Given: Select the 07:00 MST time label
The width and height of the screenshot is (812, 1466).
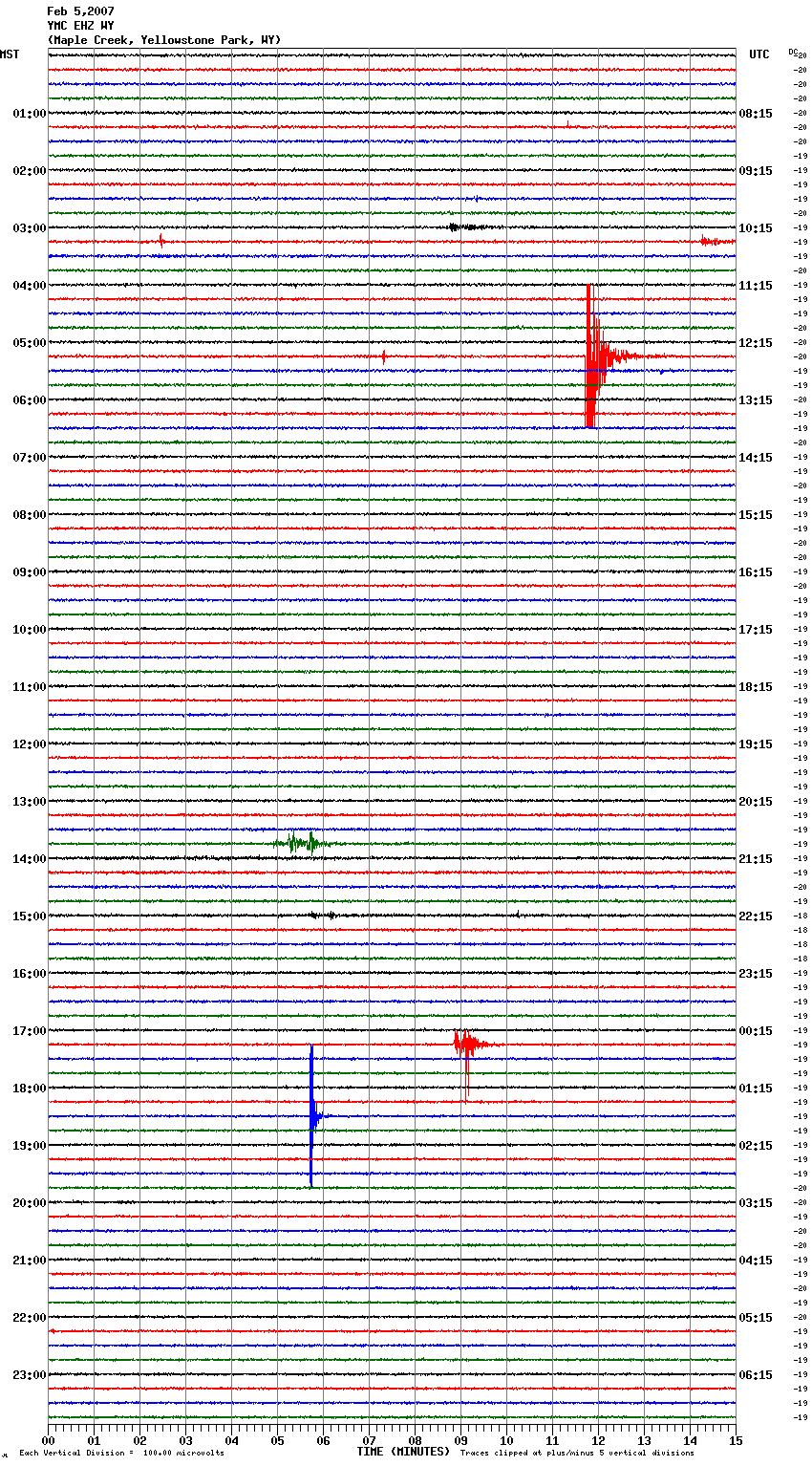Looking at the screenshot, I should (29, 458).
